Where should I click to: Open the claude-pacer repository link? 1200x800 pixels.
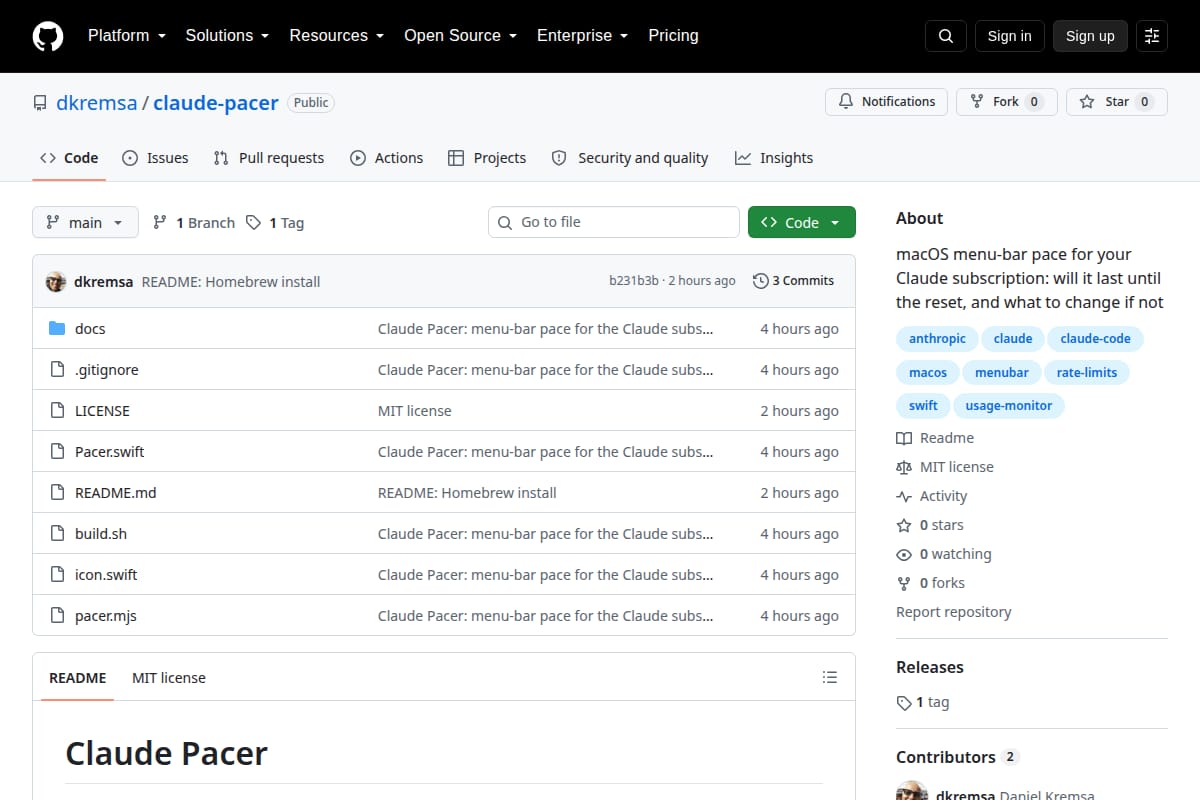click(216, 103)
